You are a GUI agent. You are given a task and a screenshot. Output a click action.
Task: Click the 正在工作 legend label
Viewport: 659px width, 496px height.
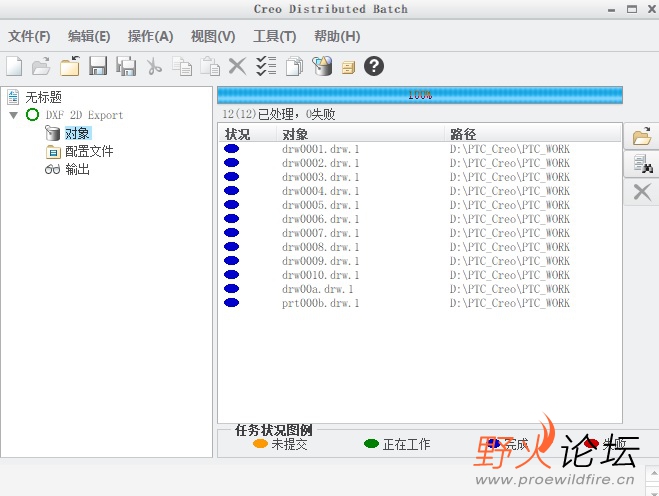406,444
